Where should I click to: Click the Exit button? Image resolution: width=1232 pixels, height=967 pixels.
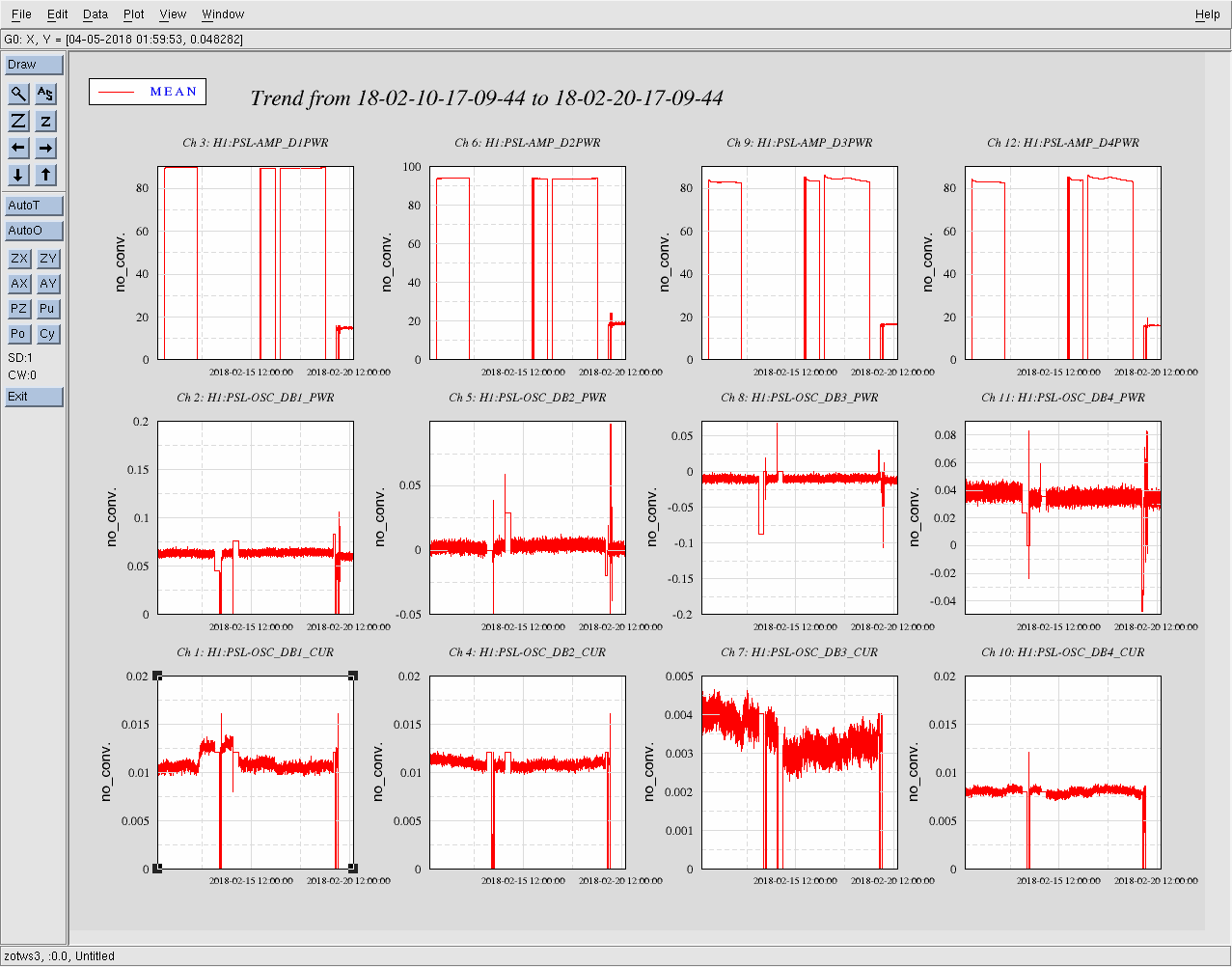(x=34, y=397)
